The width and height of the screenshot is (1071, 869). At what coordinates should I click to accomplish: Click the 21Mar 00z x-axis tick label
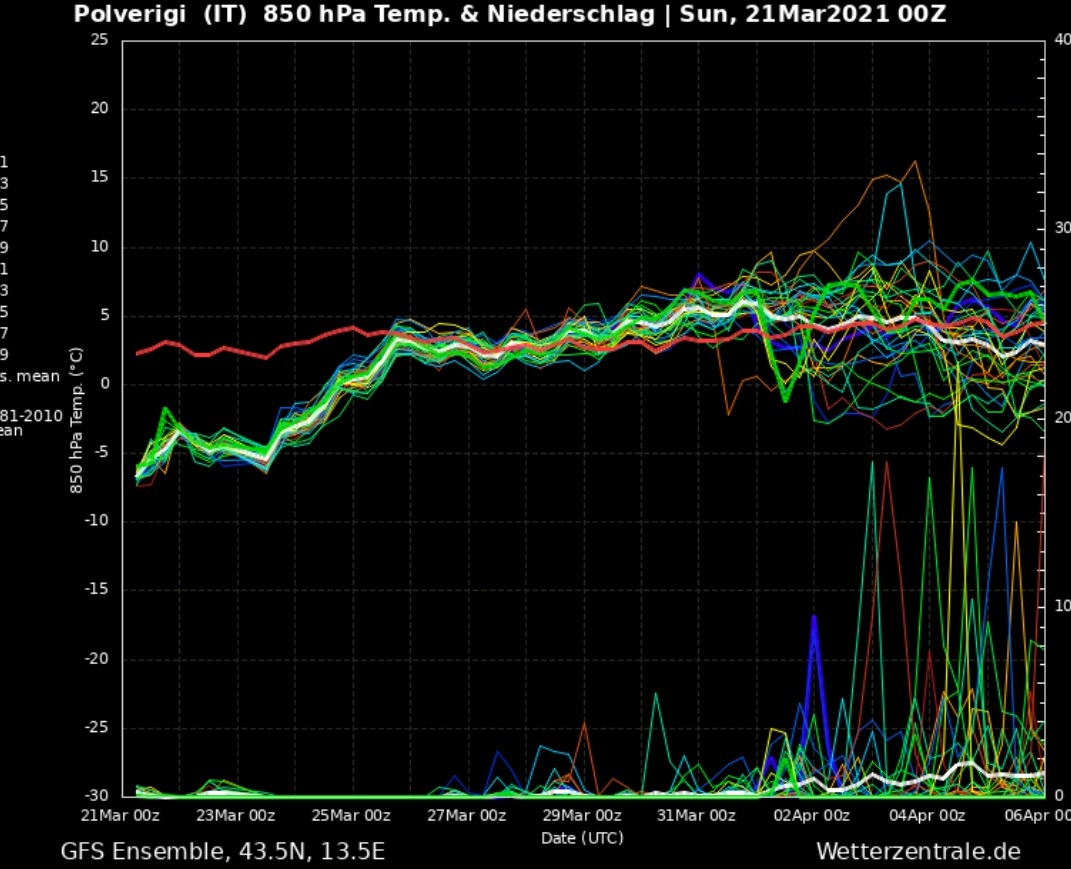(120, 815)
